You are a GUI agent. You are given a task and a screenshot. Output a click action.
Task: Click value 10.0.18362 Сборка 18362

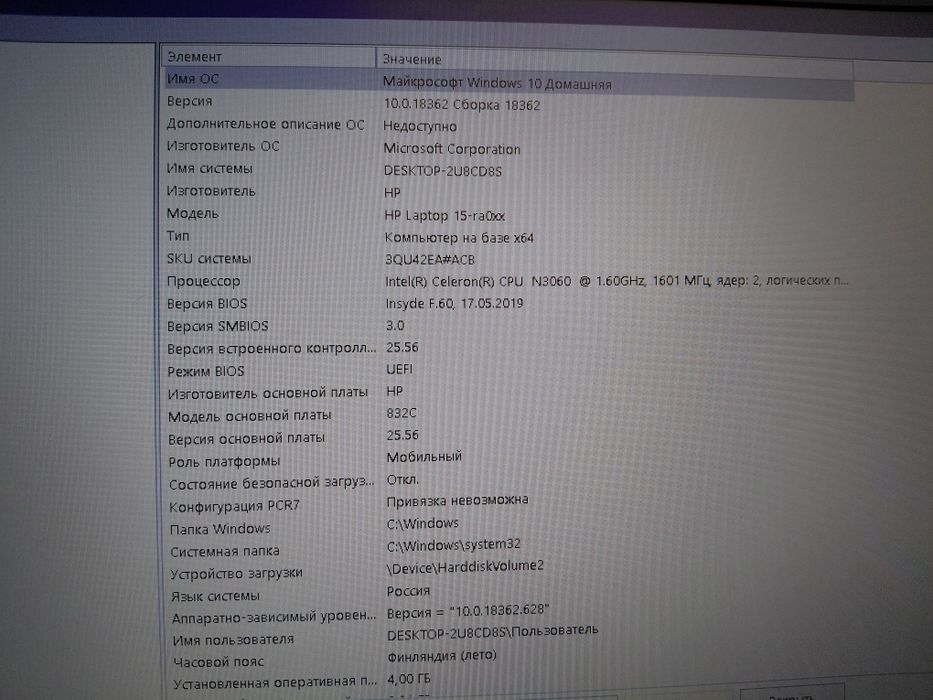click(462, 105)
